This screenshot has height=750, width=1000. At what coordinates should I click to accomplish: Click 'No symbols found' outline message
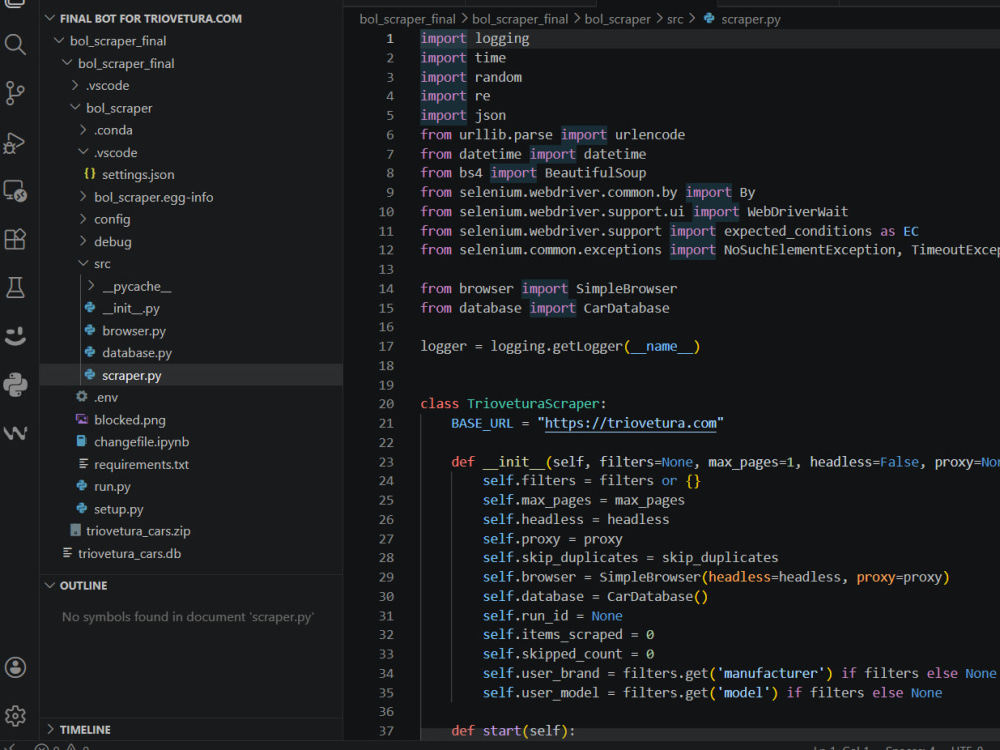188,617
